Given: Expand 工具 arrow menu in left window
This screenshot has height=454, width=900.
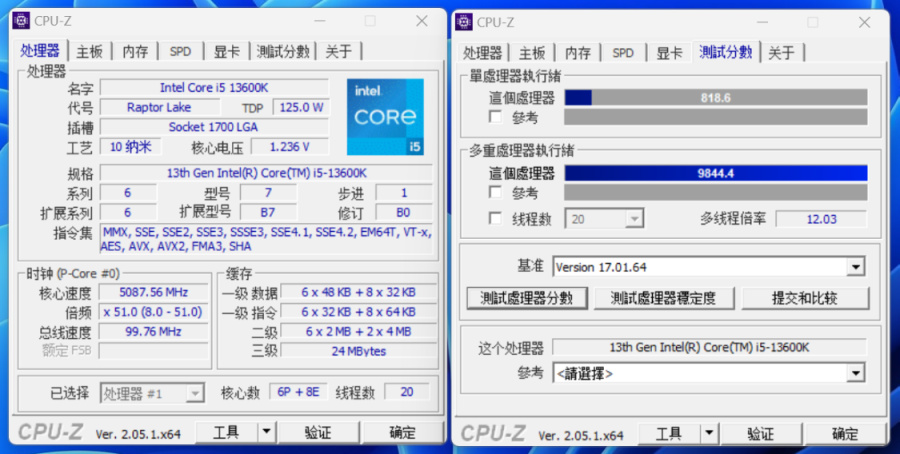Looking at the screenshot, I should tap(266, 432).
